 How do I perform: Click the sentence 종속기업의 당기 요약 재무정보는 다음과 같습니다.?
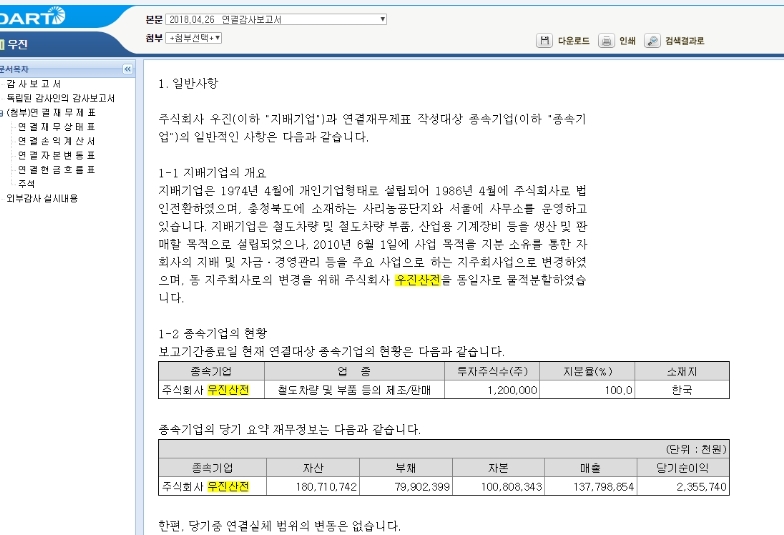pyautogui.click(x=290, y=430)
